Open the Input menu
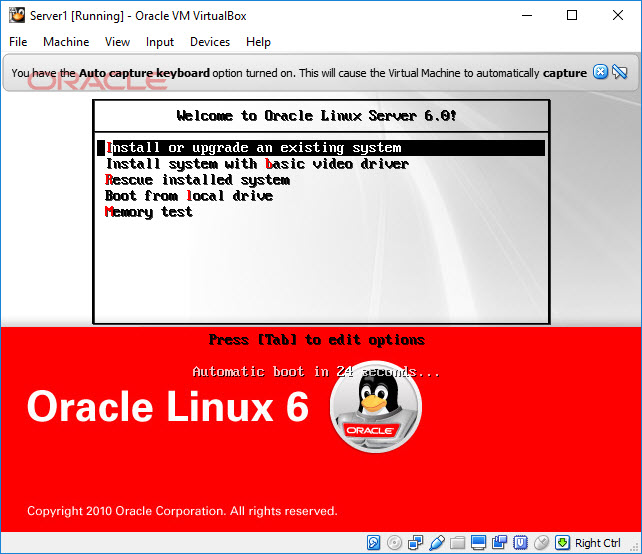 [160, 42]
